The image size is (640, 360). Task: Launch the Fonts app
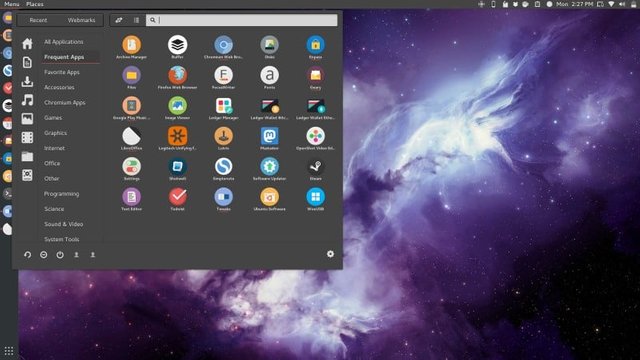pyautogui.click(x=269, y=75)
